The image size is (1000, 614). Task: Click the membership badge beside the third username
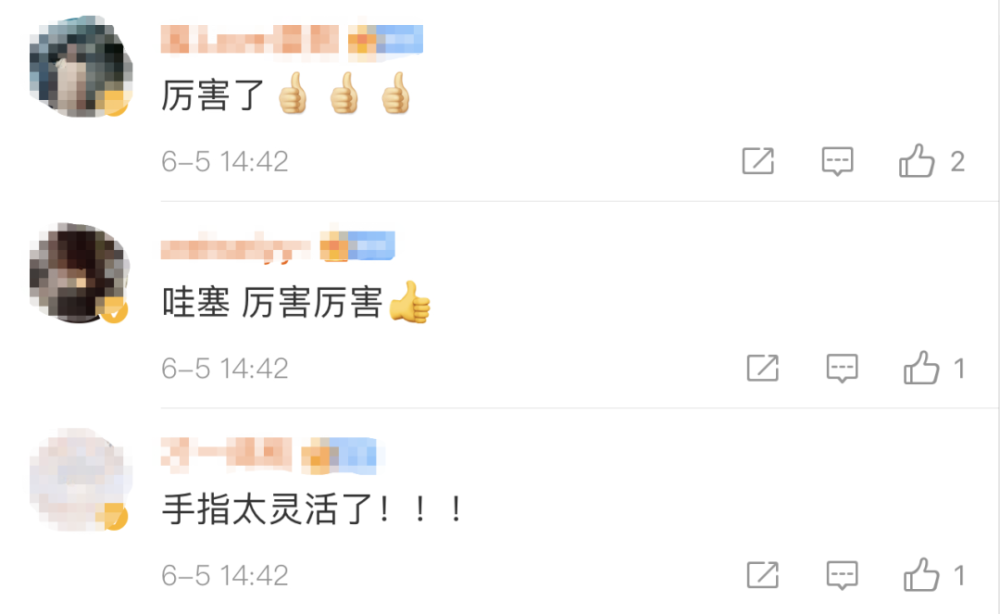point(339,456)
